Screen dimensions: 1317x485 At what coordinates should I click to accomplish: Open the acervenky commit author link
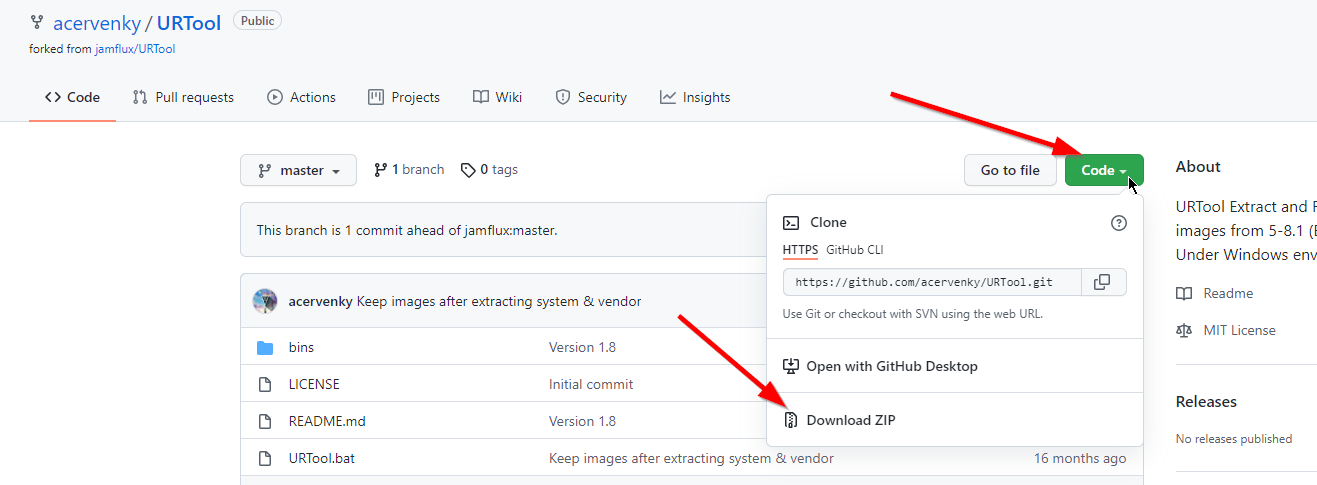coord(320,301)
